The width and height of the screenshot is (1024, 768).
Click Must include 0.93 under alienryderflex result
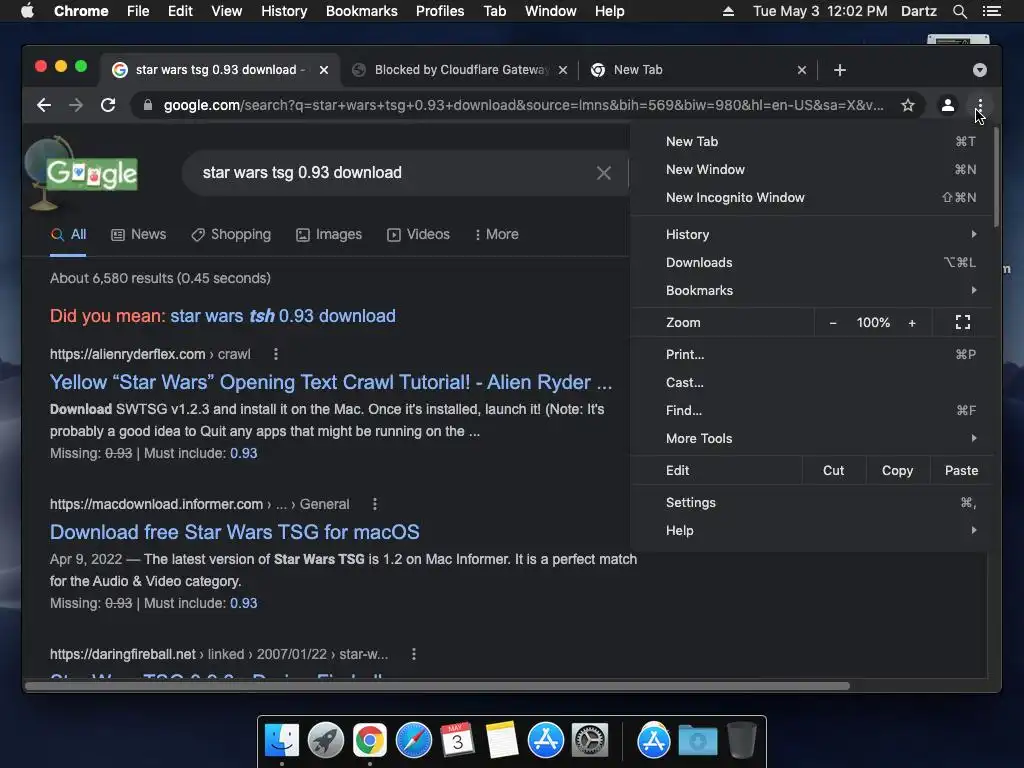(244, 453)
